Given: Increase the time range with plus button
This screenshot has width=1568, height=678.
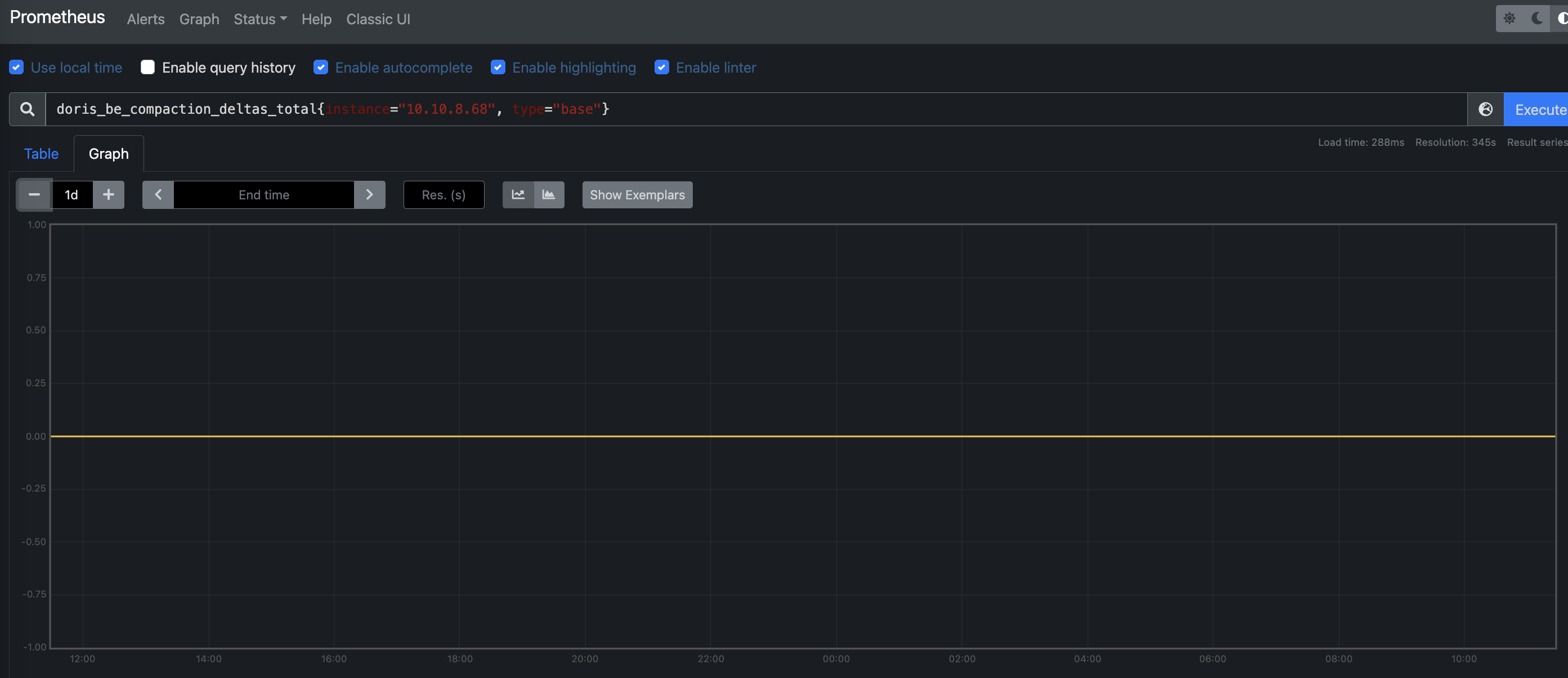Looking at the screenshot, I should [109, 195].
